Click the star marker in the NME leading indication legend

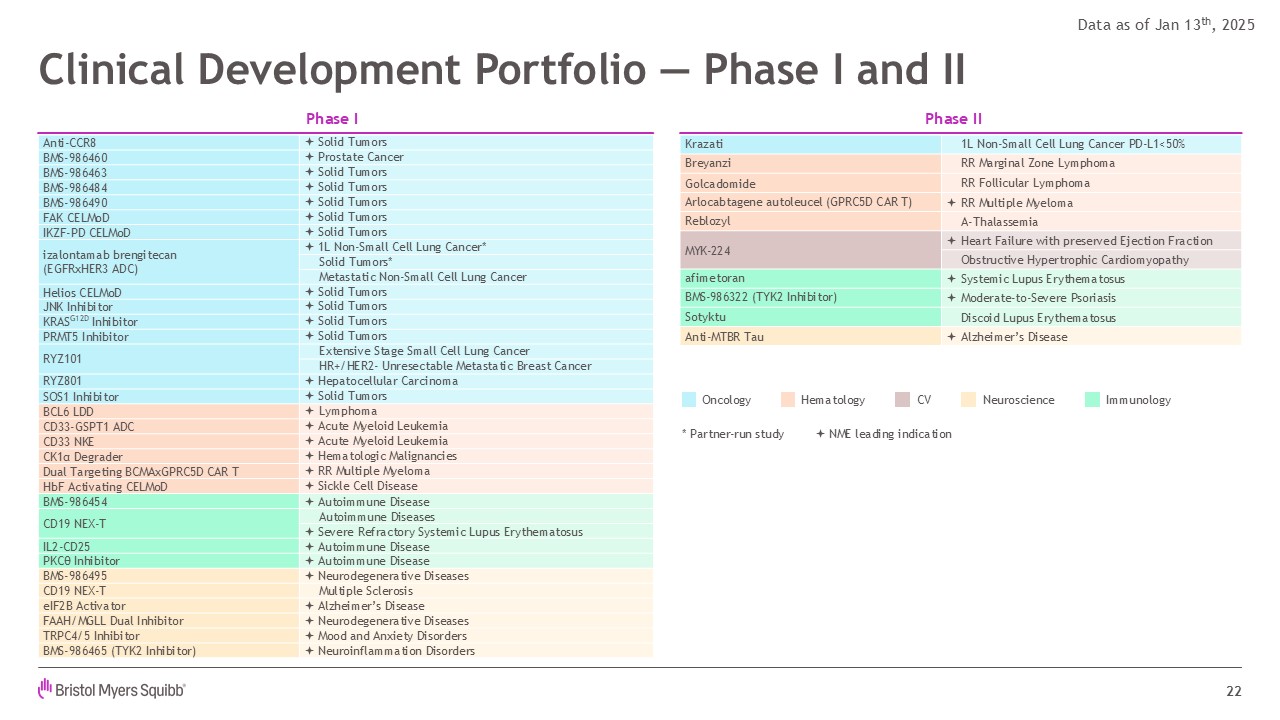tap(821, 434)
